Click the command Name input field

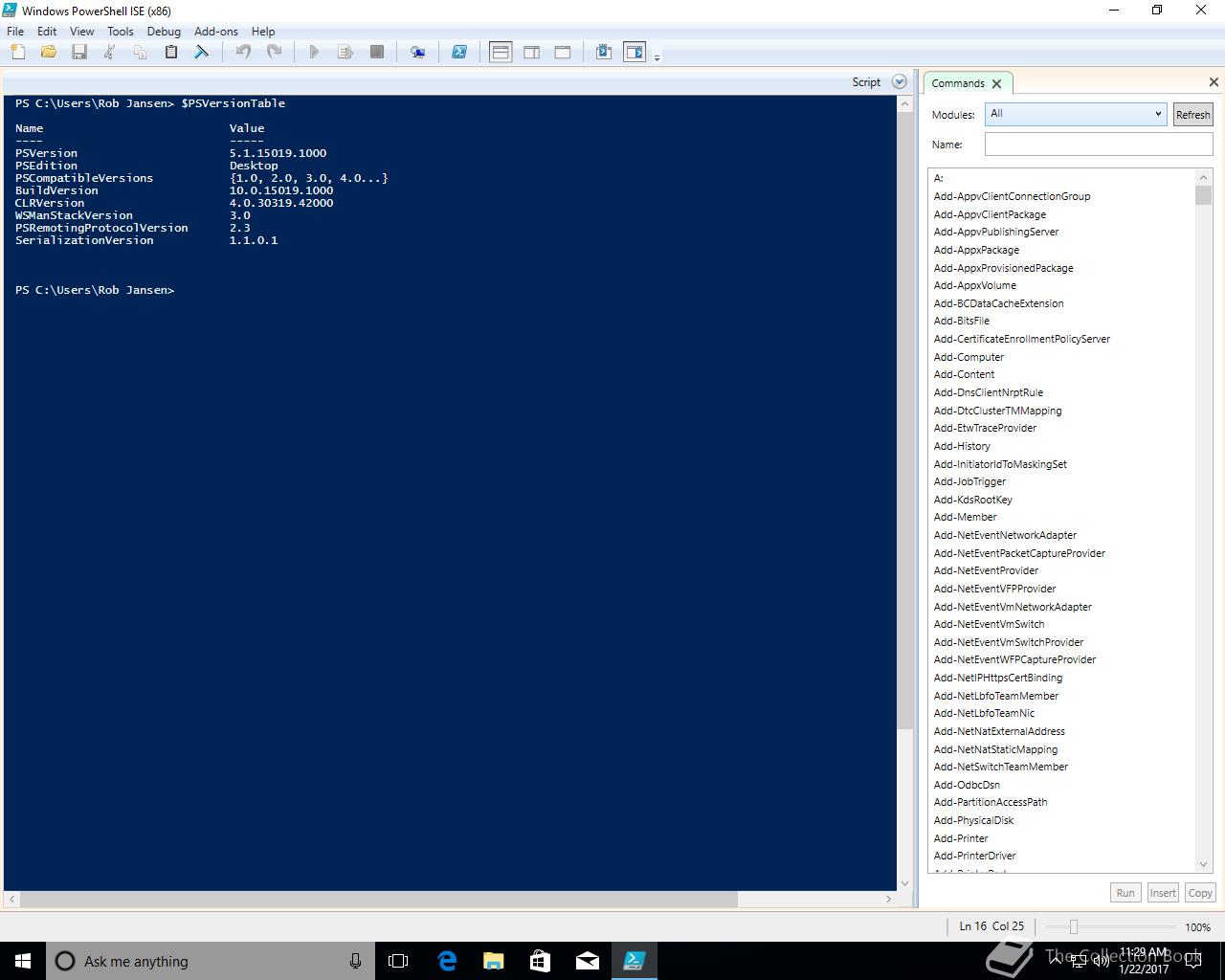[x=1098, y=145]
